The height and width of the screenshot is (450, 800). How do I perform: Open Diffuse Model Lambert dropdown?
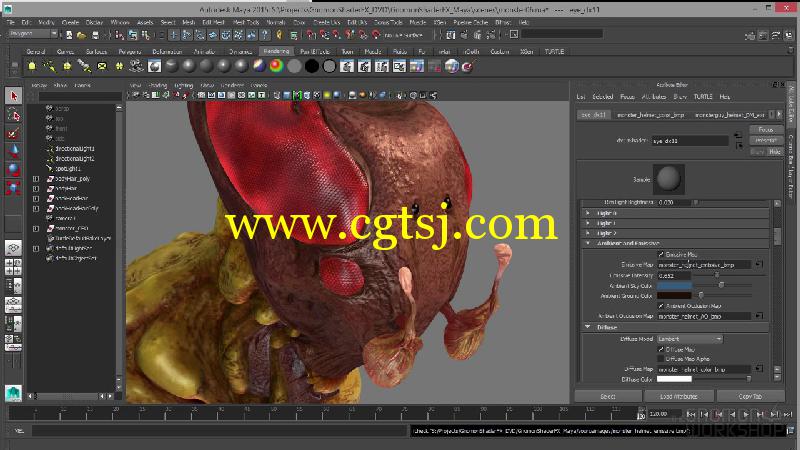(x=690, y=339)
